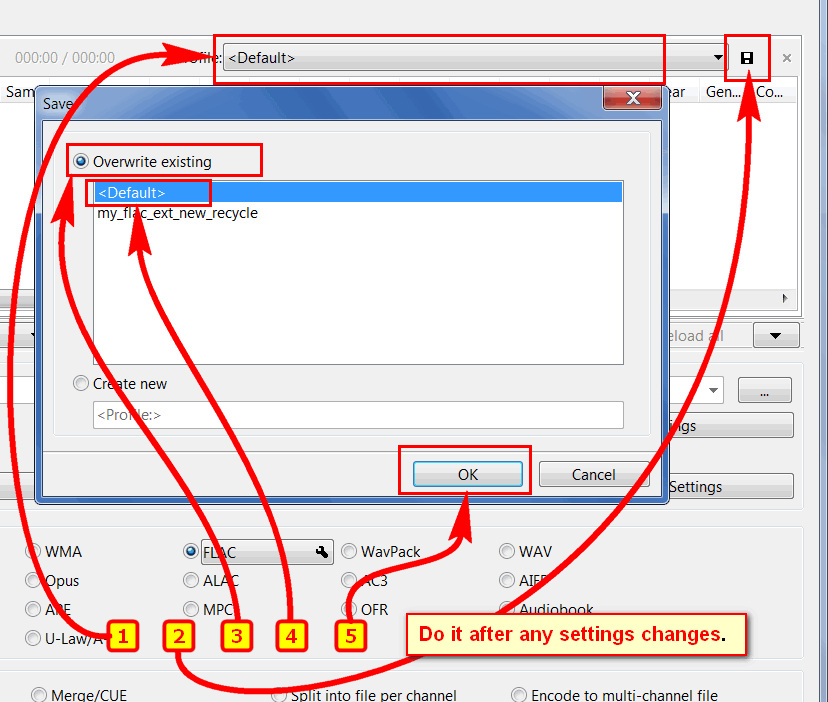Choose the WMA output format
This screenshot has height=702, width=828.
33,551
